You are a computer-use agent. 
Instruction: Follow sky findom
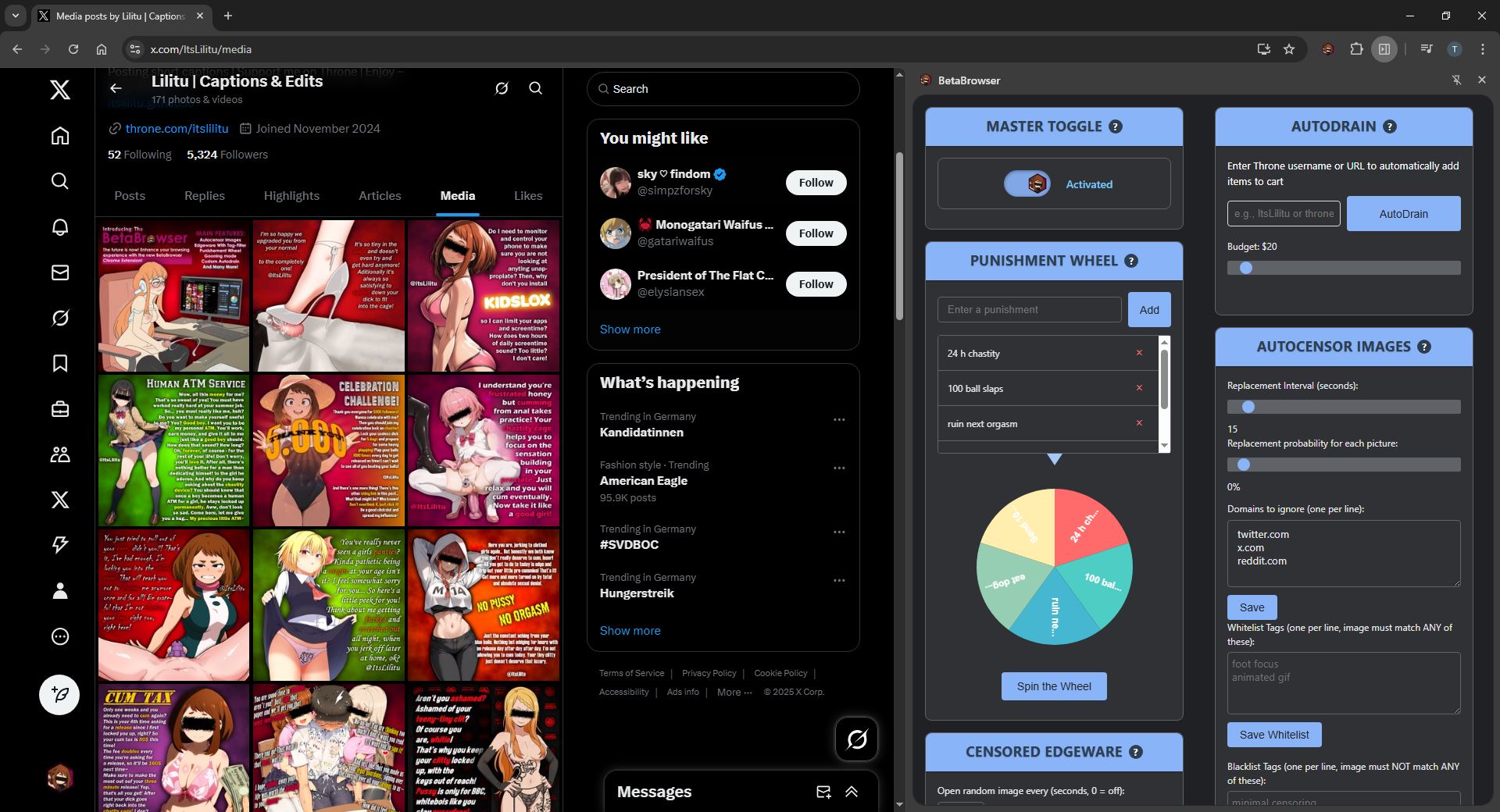pyautogui.click(x=816, y=183)
